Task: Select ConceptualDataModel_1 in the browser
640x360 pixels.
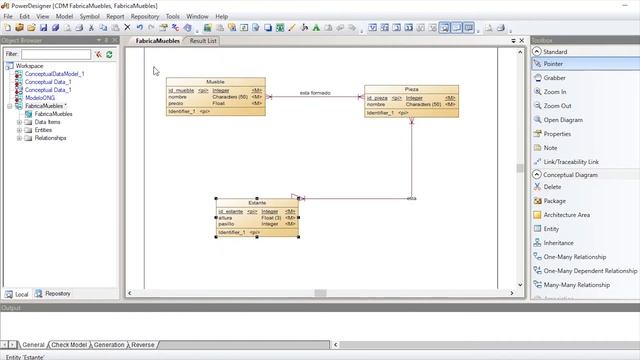Action: pos(54,74)
